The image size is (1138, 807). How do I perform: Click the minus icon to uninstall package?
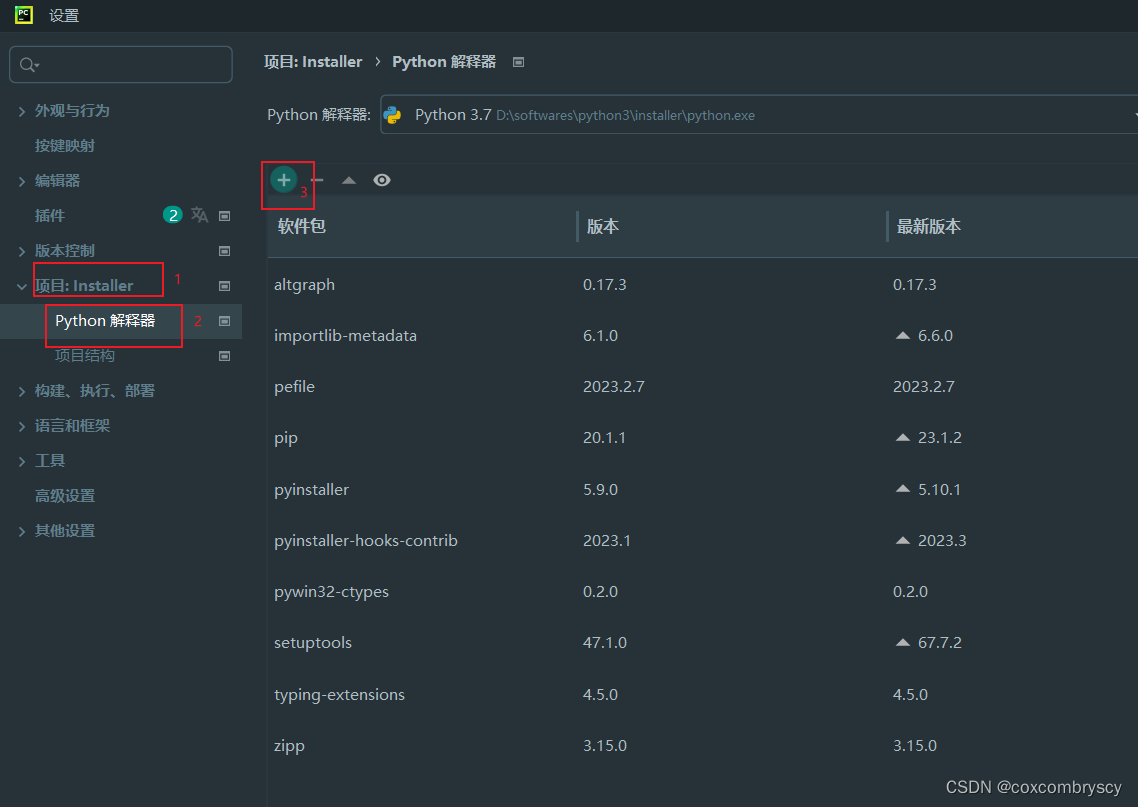[317, 180]
